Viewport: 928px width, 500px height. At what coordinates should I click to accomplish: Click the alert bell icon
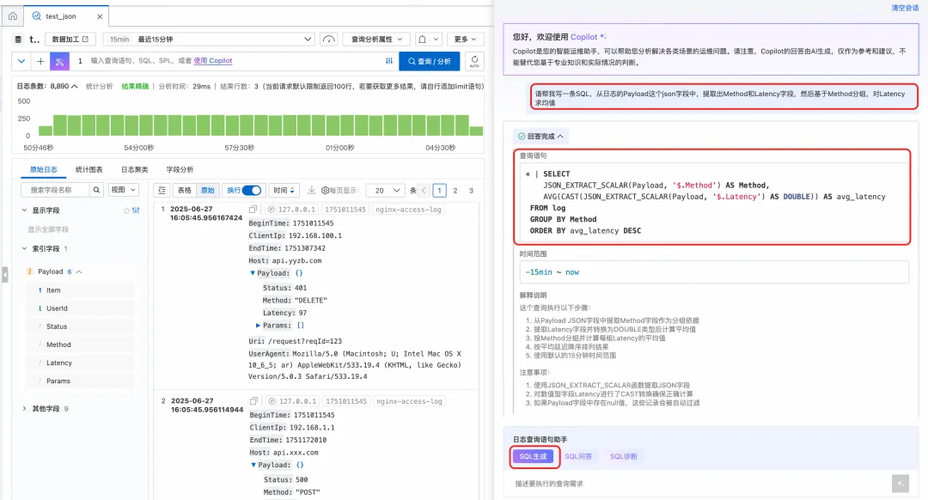coord(422,39)
